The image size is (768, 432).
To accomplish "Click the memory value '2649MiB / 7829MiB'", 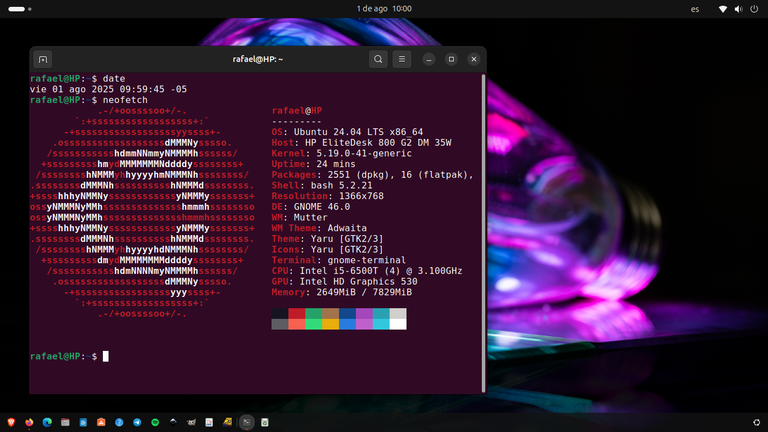I will [364, 292].
